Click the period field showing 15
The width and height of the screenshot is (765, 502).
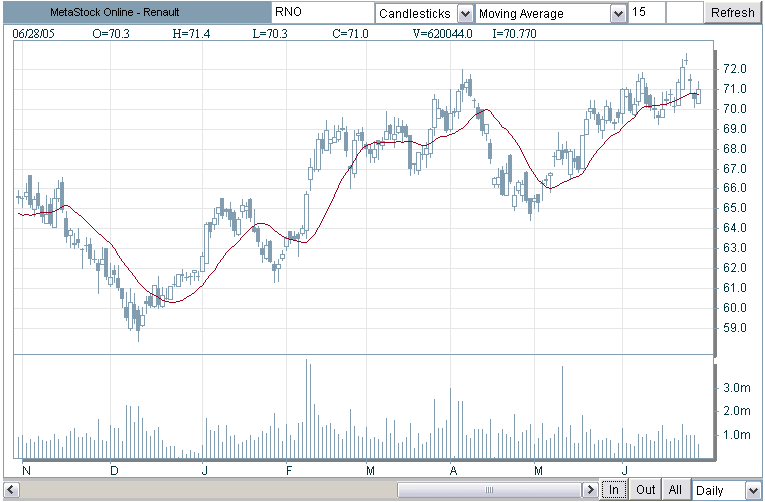(x=647, y=13)
